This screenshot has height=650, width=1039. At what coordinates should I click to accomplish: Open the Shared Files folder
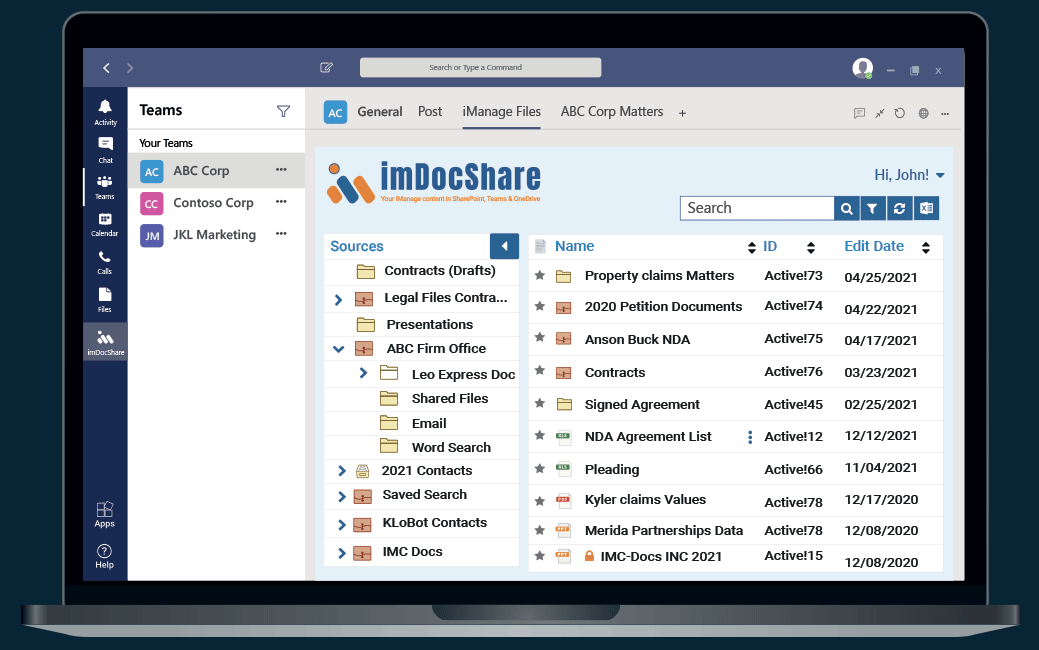[x=450, y=398]
